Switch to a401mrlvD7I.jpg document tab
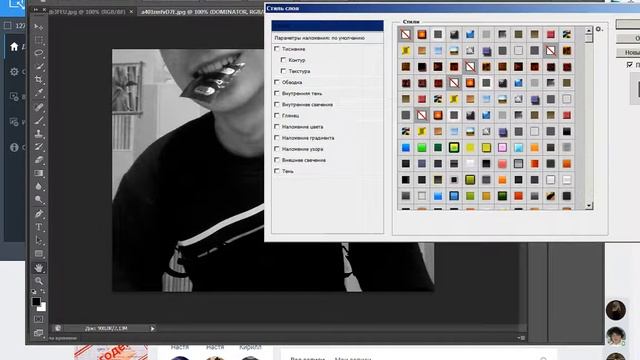This screenshot has width=640, height=360. [202, 12]
